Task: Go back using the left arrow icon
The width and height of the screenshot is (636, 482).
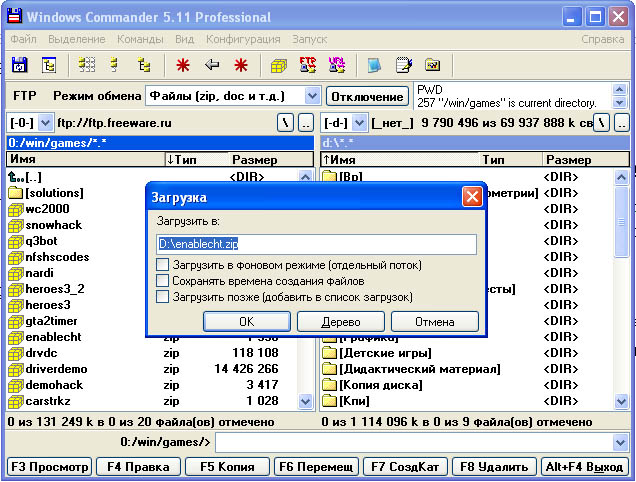Action: 212,65
